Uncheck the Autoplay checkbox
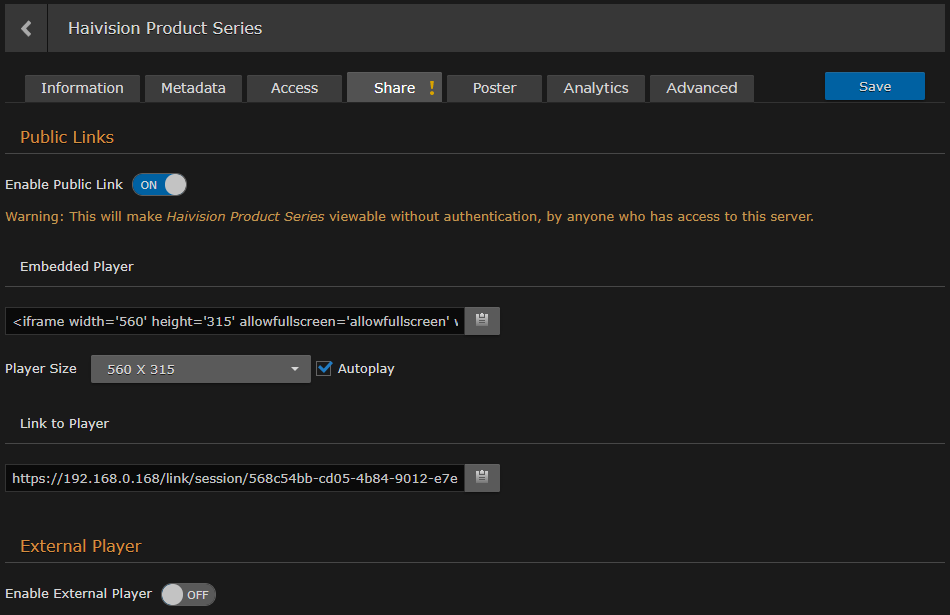The height and width of the screenshot is (615, 950). coord(324,368)
